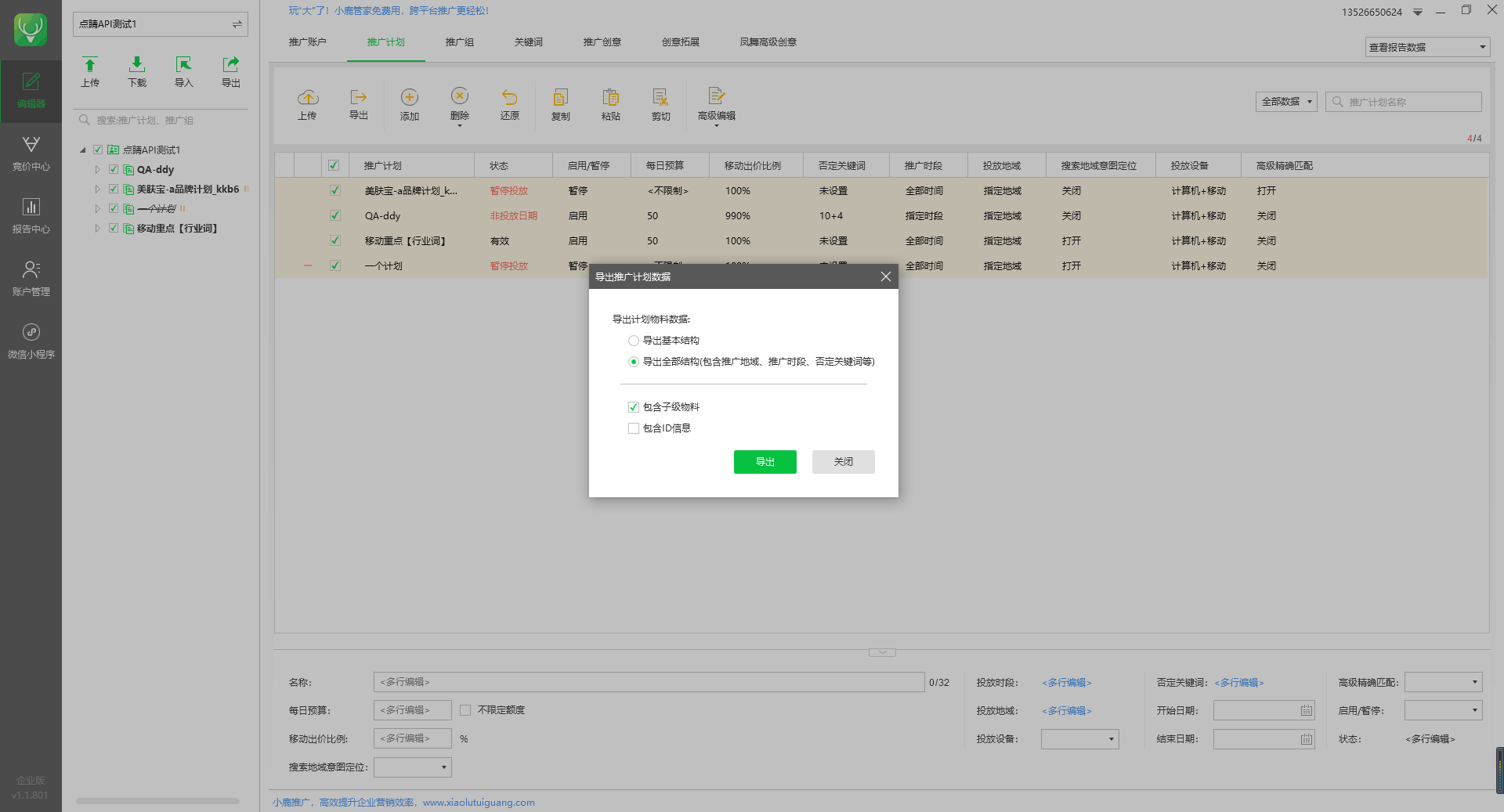This screenshot has width=1504, height=812.
Task: Open 投放设备 dropdown in bottom panel
Action: [1080, 739]
